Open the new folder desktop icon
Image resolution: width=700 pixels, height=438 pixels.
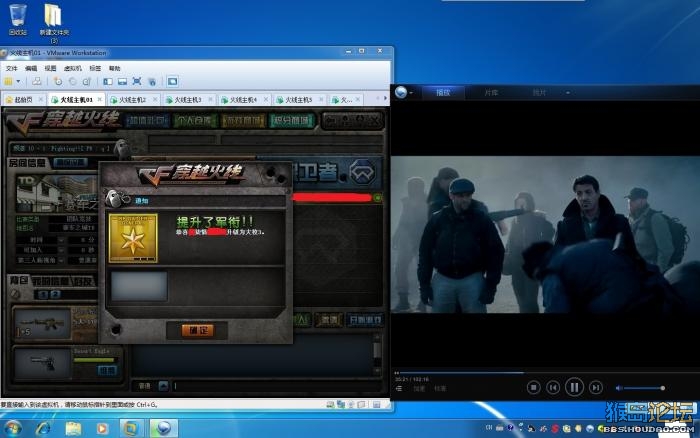54,22
